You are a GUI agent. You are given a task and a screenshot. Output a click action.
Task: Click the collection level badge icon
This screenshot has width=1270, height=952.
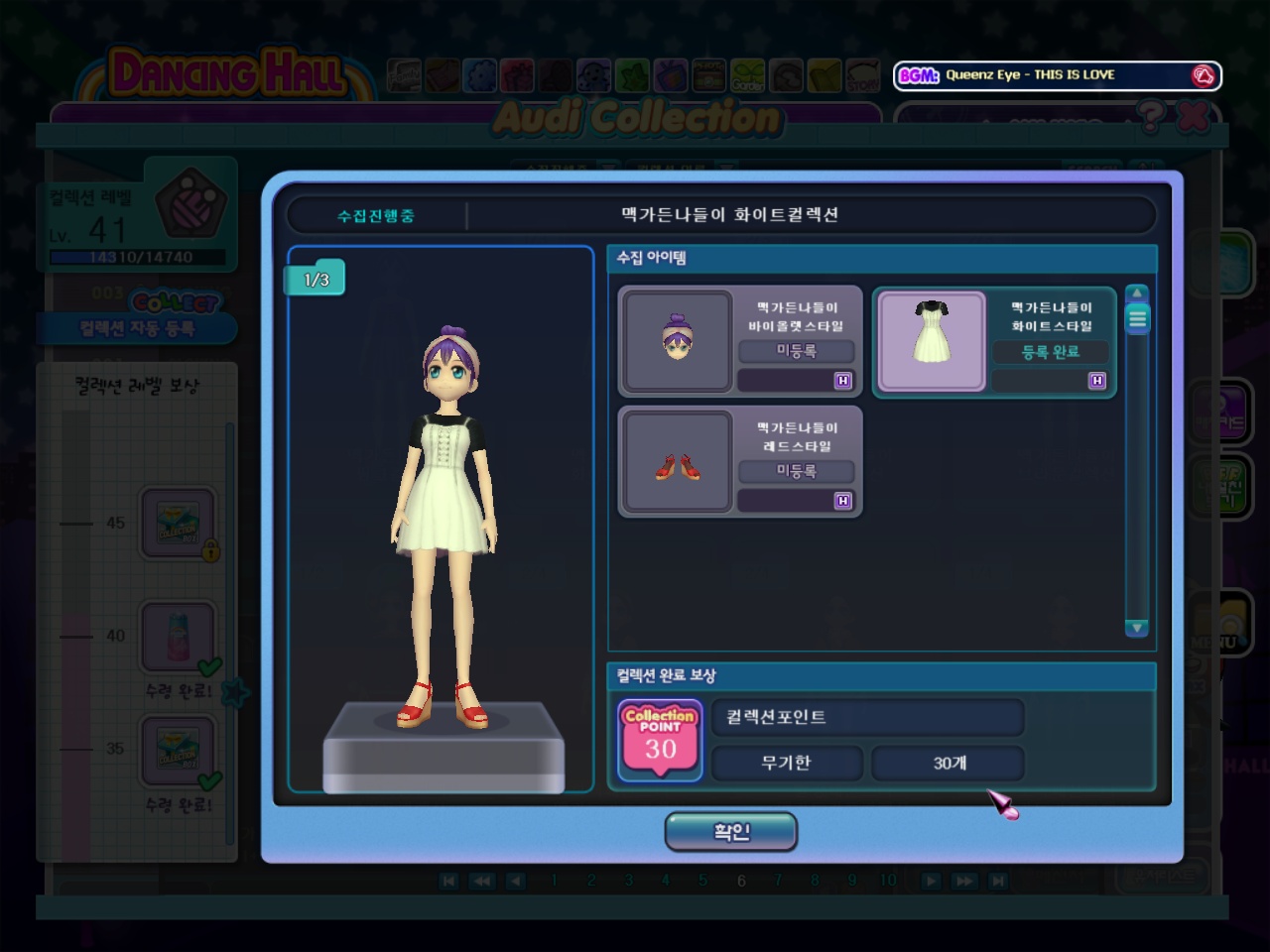pos(190,203)
